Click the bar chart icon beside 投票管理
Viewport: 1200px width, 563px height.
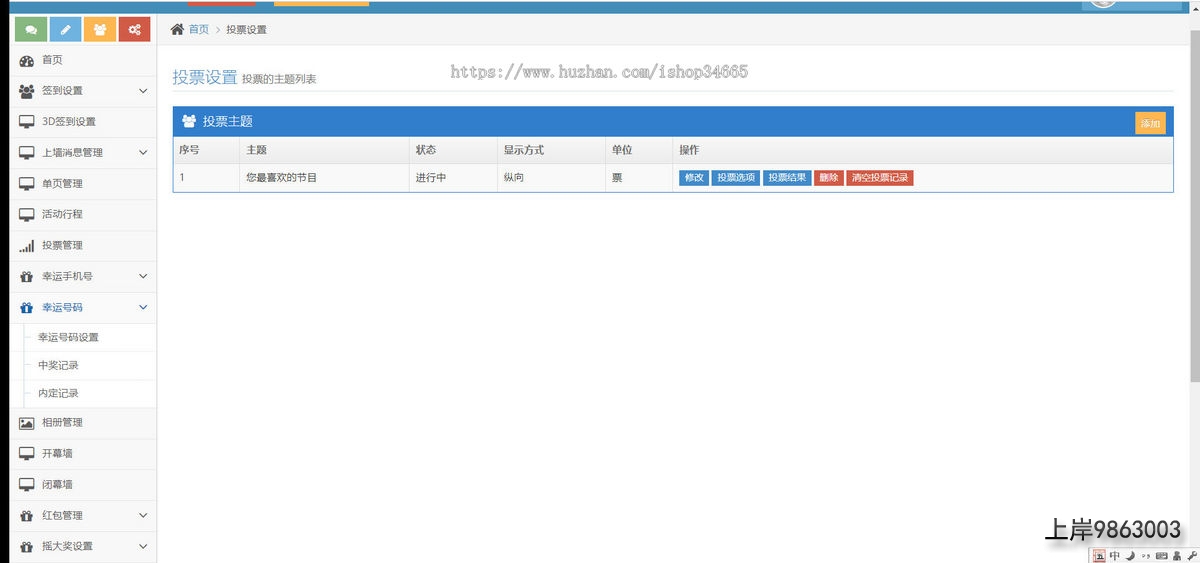click(27, 246)
